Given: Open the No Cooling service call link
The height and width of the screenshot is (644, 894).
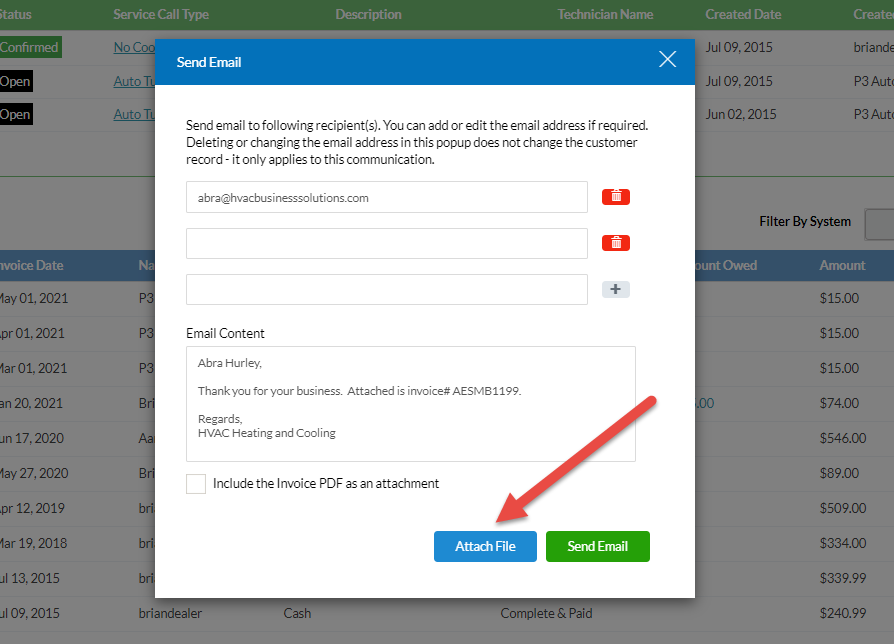Looking at the screenshot, I should tap(135, 47).
